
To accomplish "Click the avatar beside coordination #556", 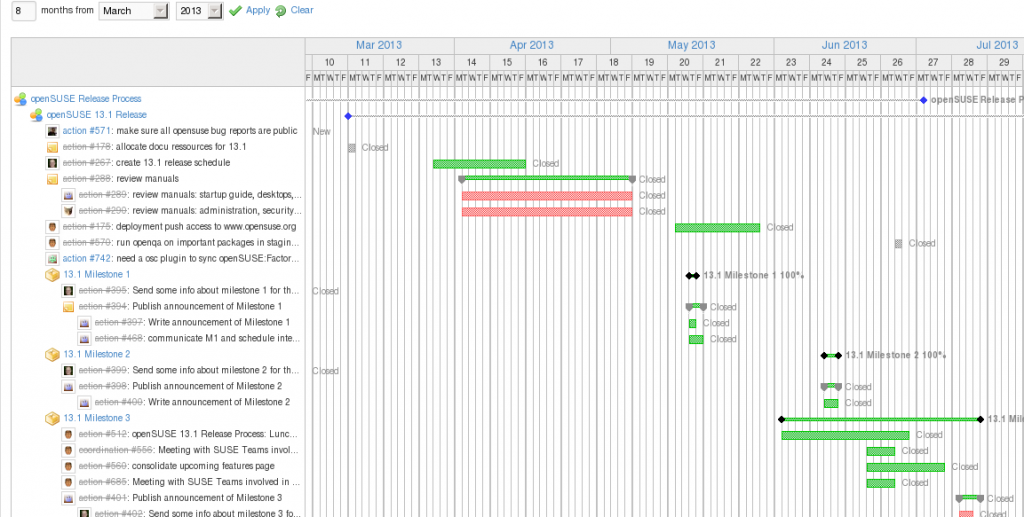I will pyautogui.click(x=69, y=450).
